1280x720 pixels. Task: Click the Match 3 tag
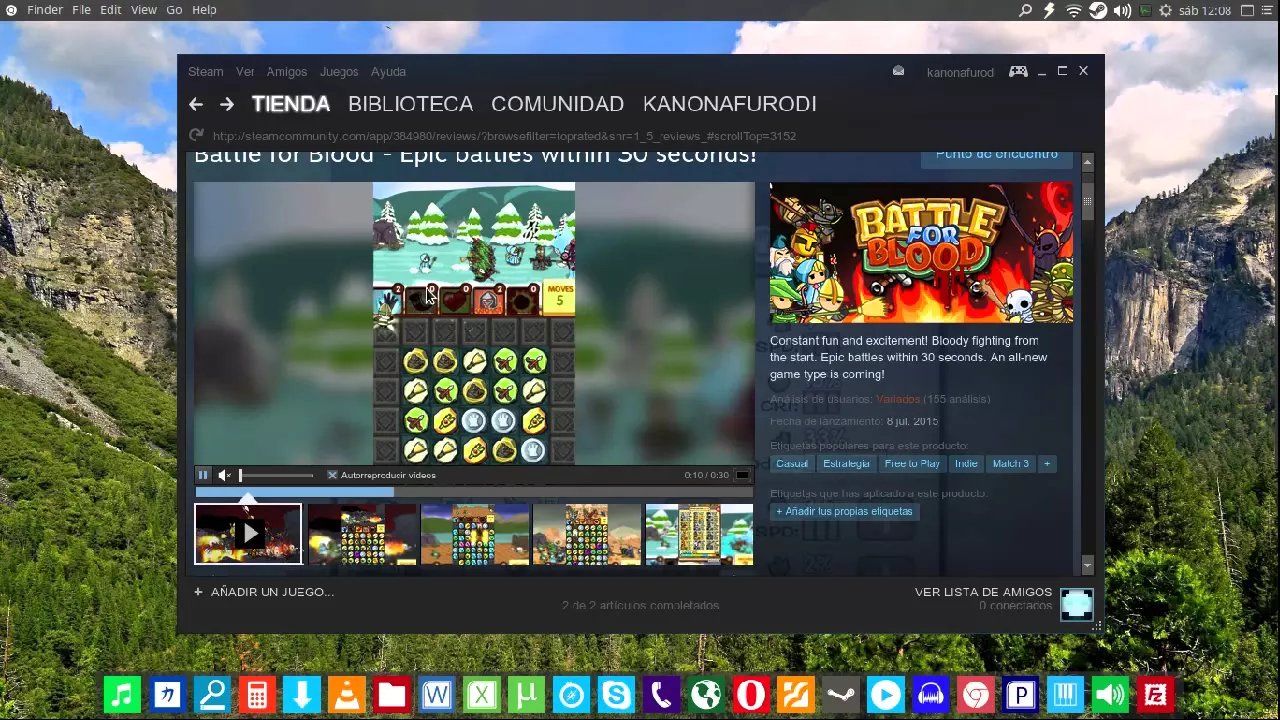[x=1010, y=463]
